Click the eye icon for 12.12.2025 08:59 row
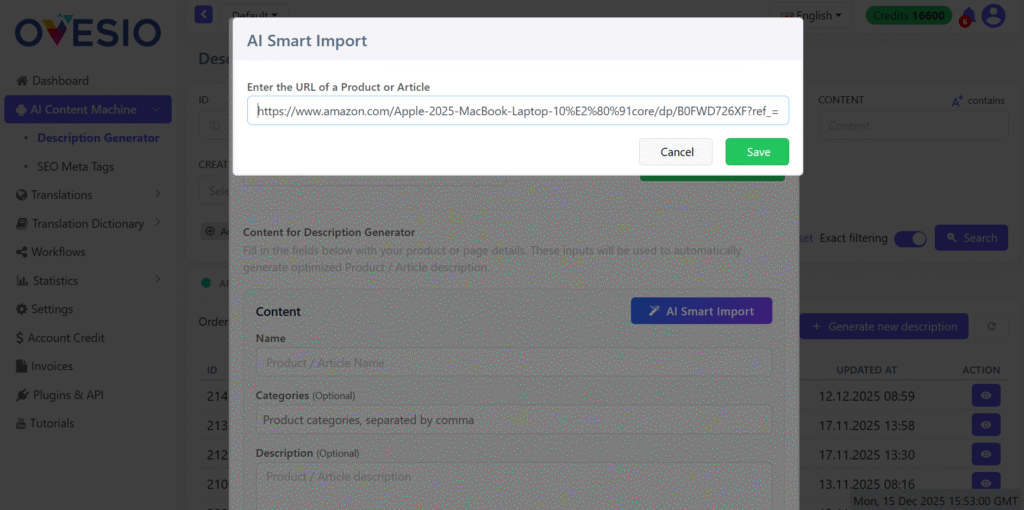The image size is (1024, 510). click(986, 396)
